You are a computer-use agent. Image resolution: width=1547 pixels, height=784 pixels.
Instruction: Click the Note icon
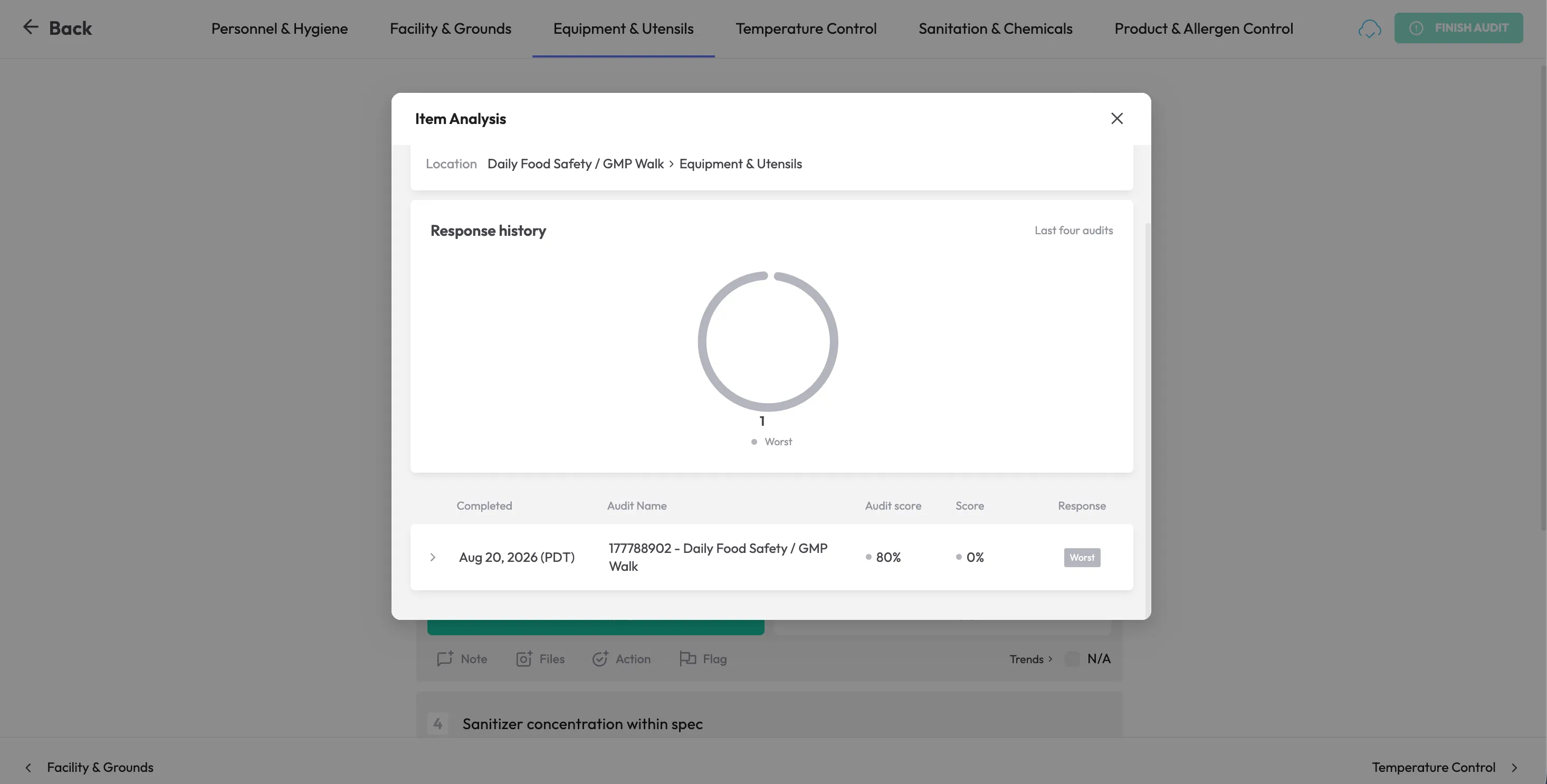click(x=445, y=658)
